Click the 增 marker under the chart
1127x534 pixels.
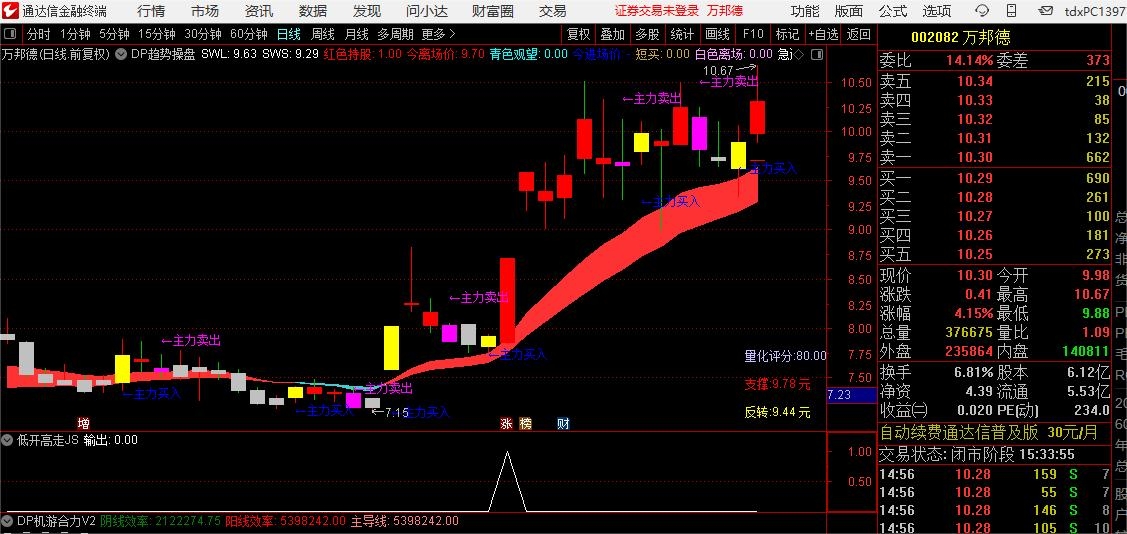(x=83, y=423)
